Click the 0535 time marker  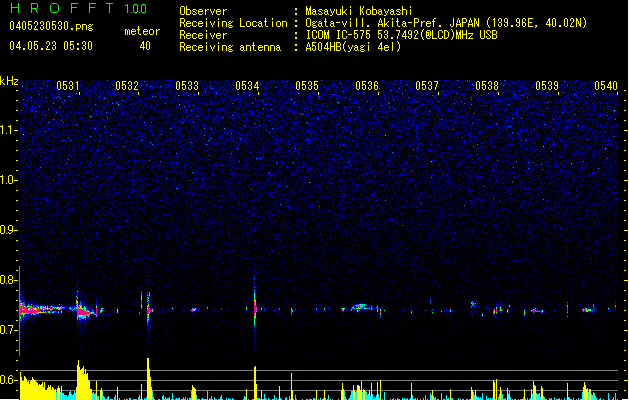coord(307,85)
